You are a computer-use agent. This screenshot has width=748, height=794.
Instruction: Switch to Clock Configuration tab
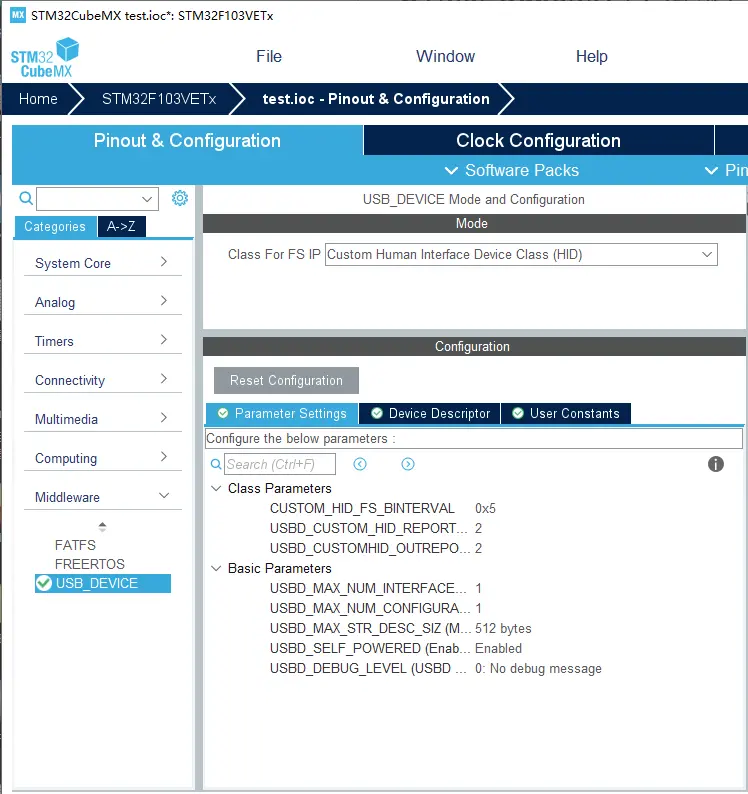(538, 141)
